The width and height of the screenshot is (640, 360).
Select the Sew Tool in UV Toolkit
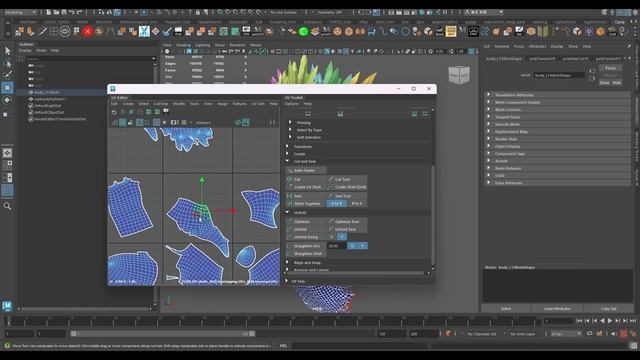tap(347, 196)
